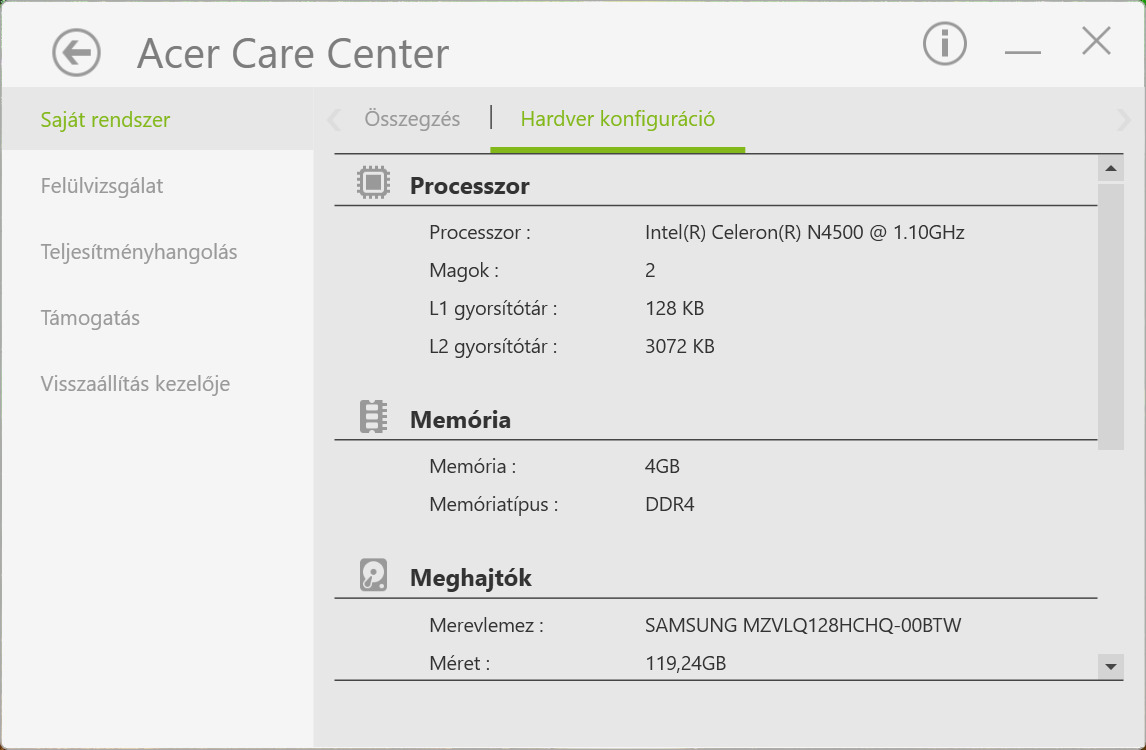Click the Memória RAM icon
1146x750 pixels.
pyautogui.click(x=373, y=417)
